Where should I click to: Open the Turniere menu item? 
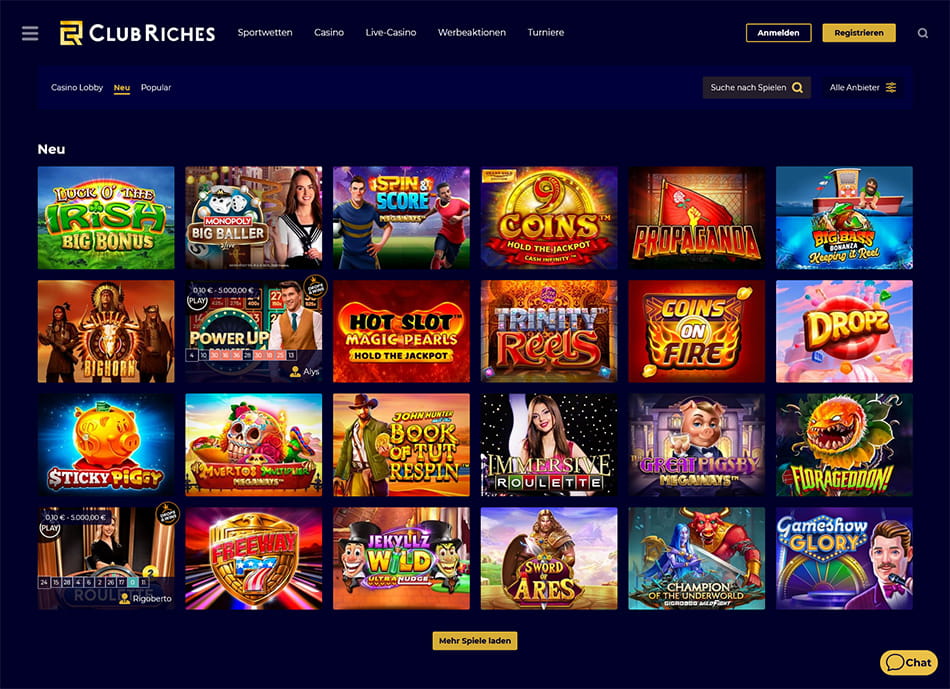546,33
